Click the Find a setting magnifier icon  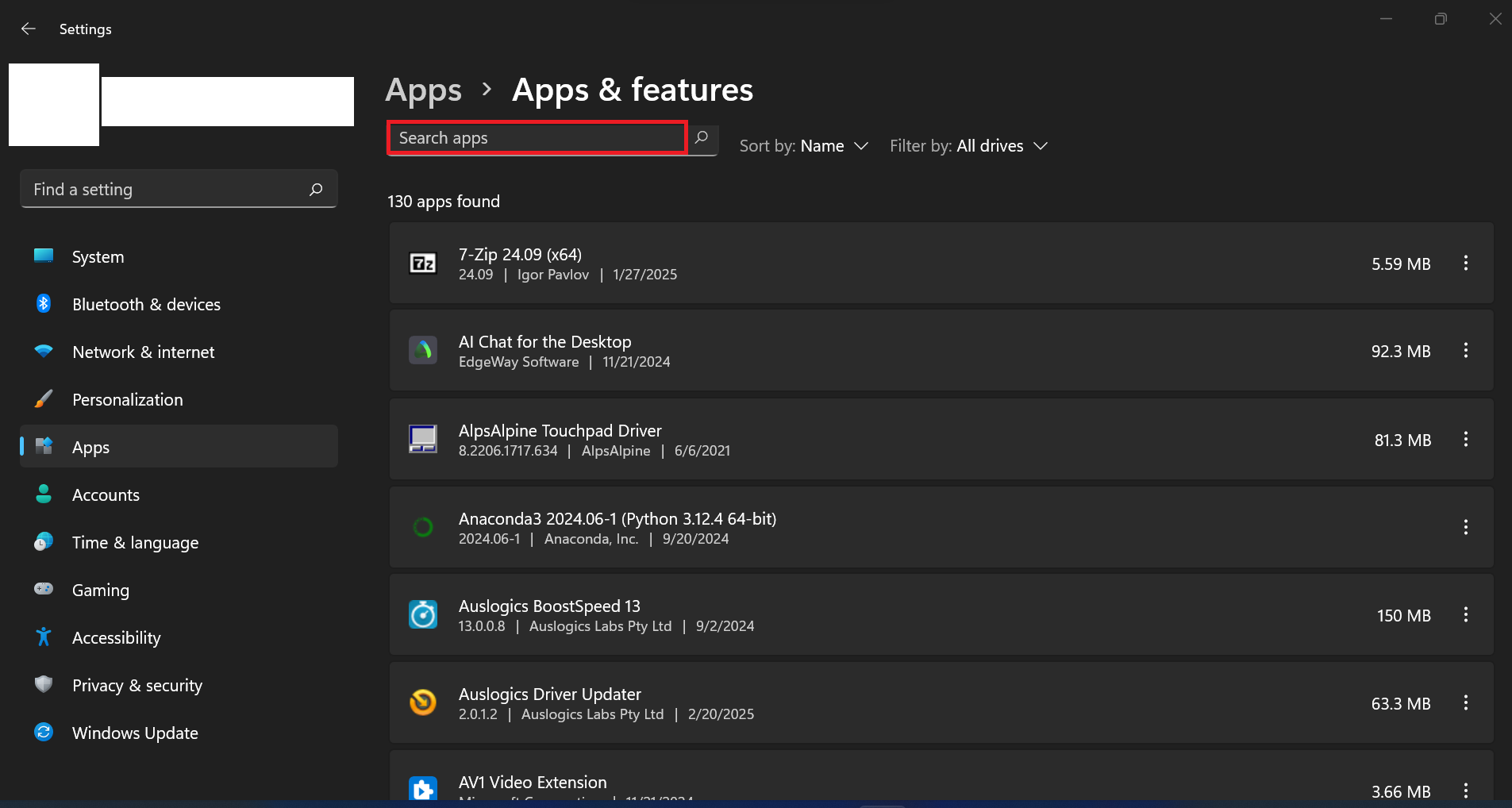(x=316, y=189)
